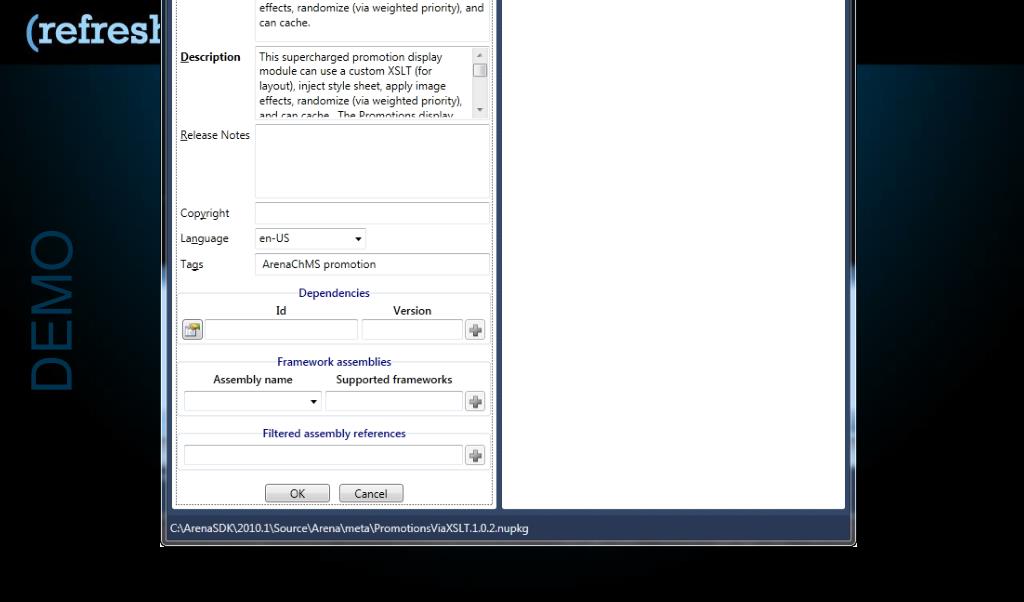Click the Release Notes label
Viewport: 1024px width, 602px height.
(215, 135)
